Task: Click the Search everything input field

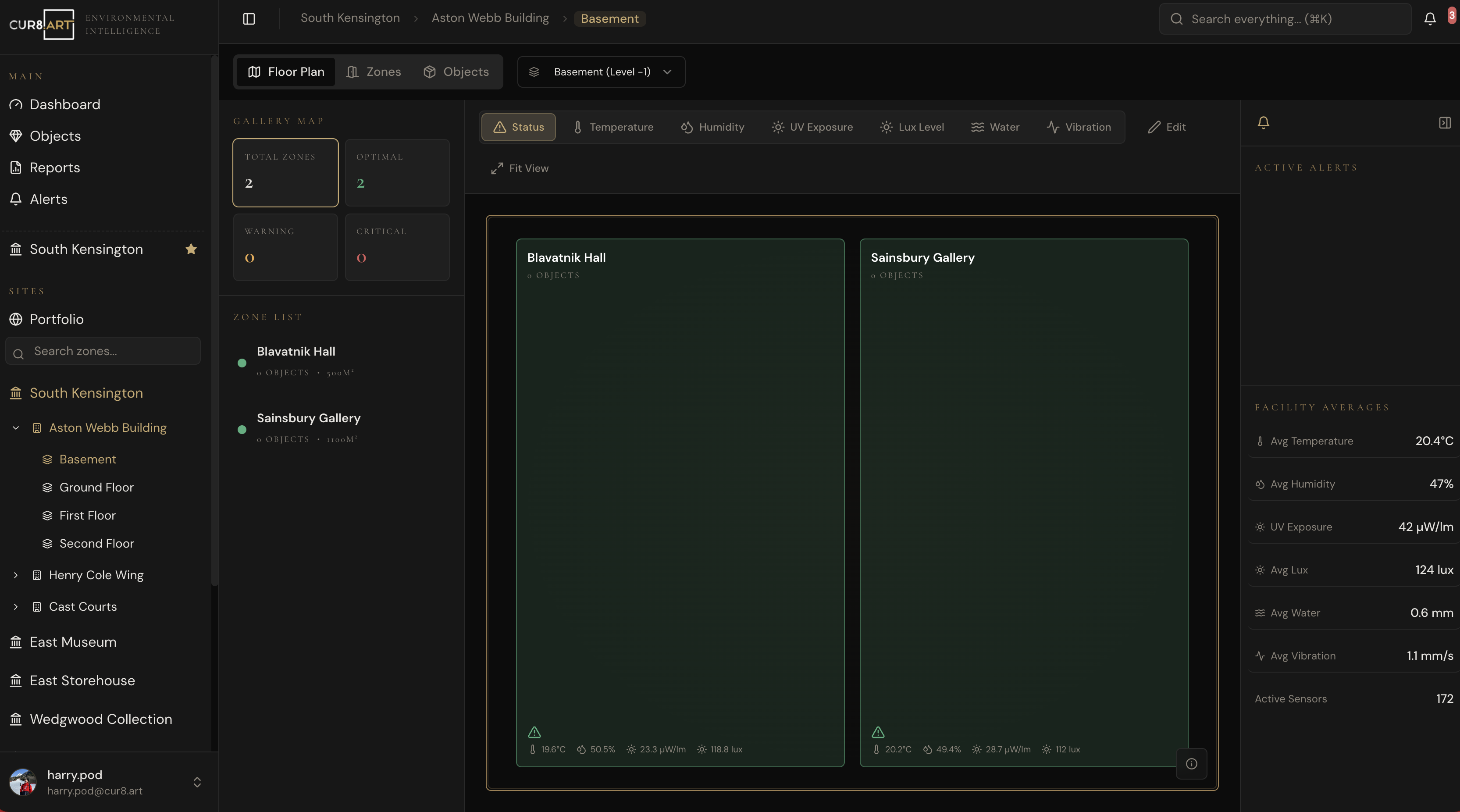Action: (x=1285, y=19)
